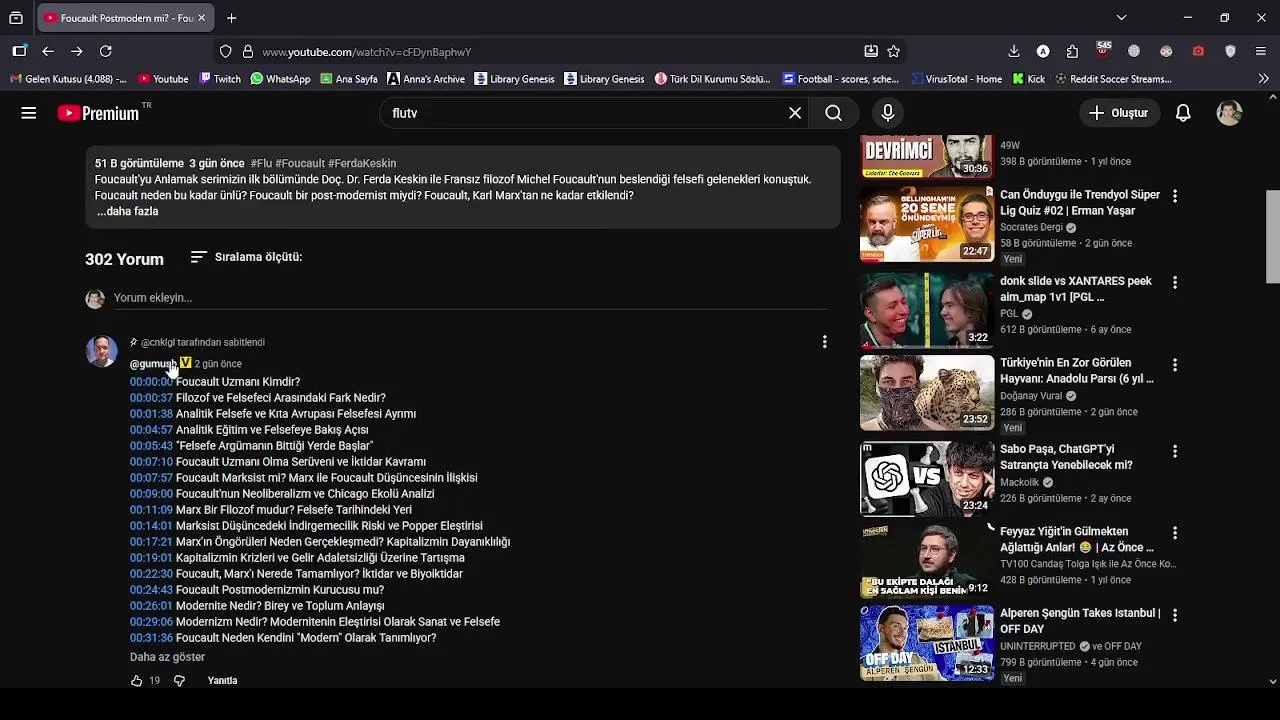Reload the page
Image resolution: width=1280 pixels, height=720 pixels.
tap(106, 51)
